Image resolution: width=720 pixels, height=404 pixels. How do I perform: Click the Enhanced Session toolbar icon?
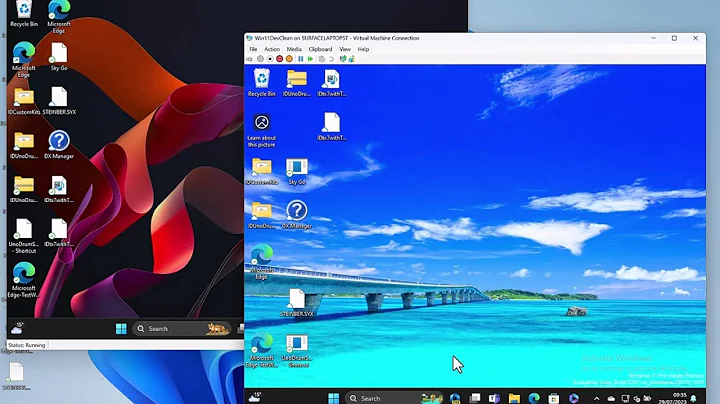[343, 59]
